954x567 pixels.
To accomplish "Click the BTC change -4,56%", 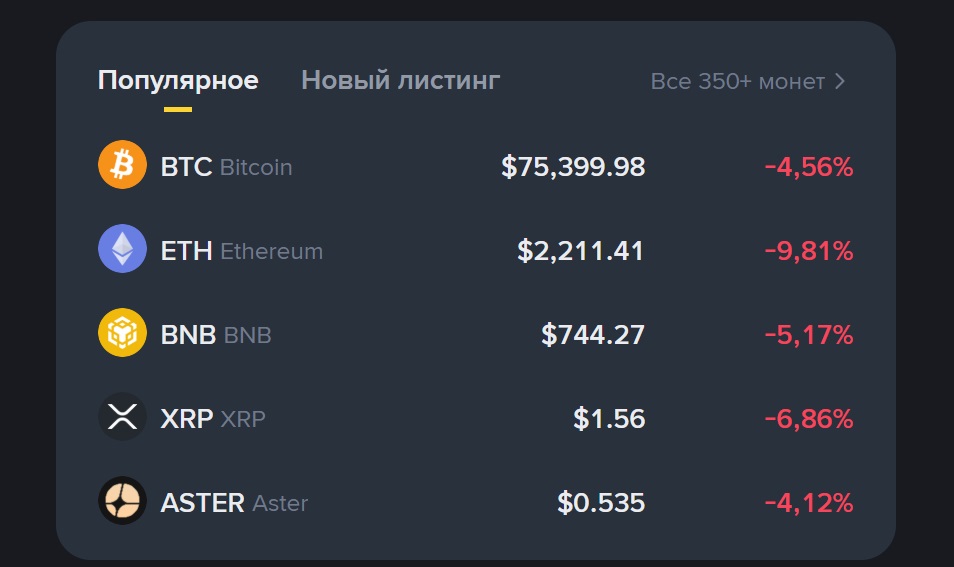I will (x=809, y=167).
